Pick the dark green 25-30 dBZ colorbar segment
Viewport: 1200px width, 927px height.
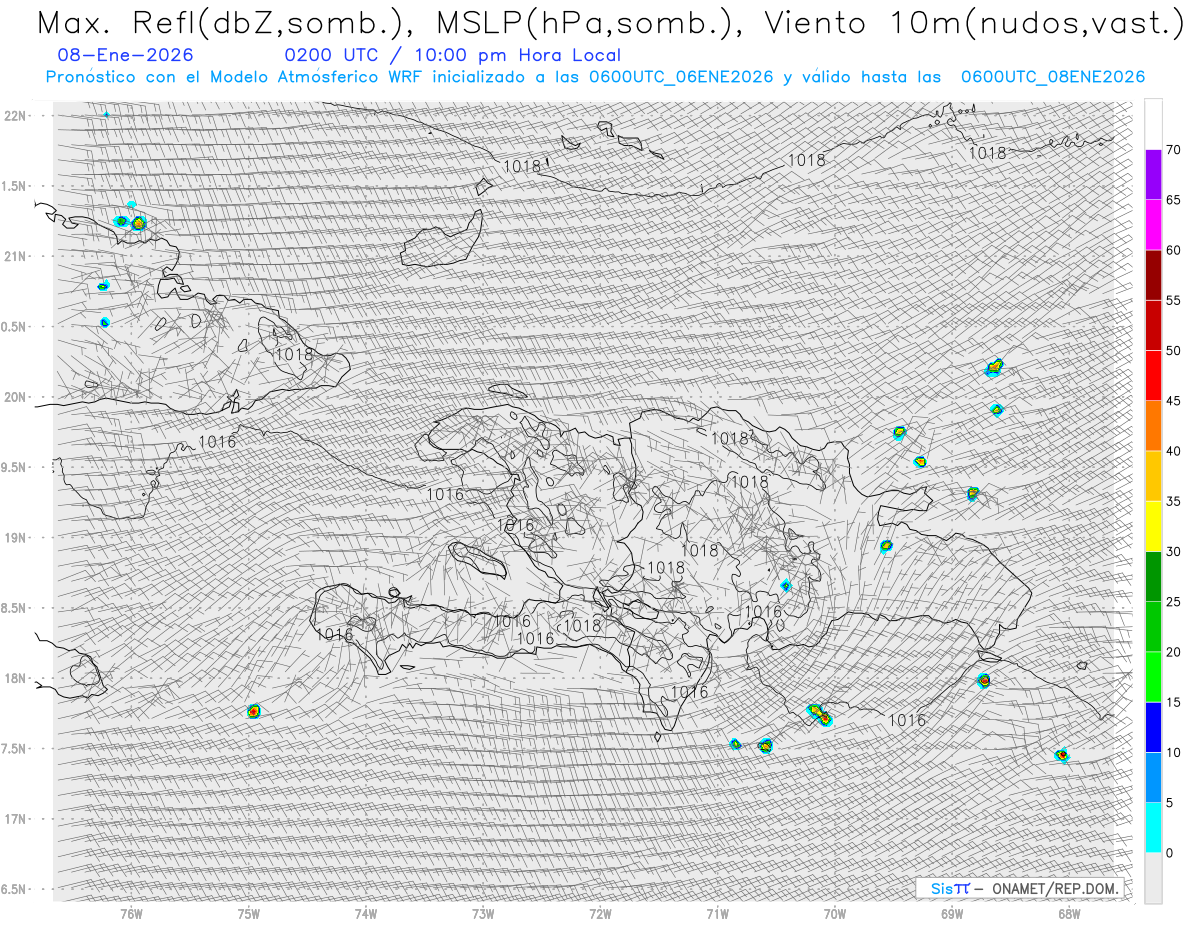click(1153, 576)
